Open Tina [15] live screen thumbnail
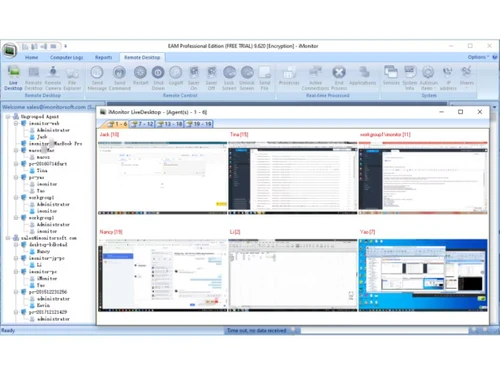The width and height of the screenshot is (500, 375). (x=293, y=178)
